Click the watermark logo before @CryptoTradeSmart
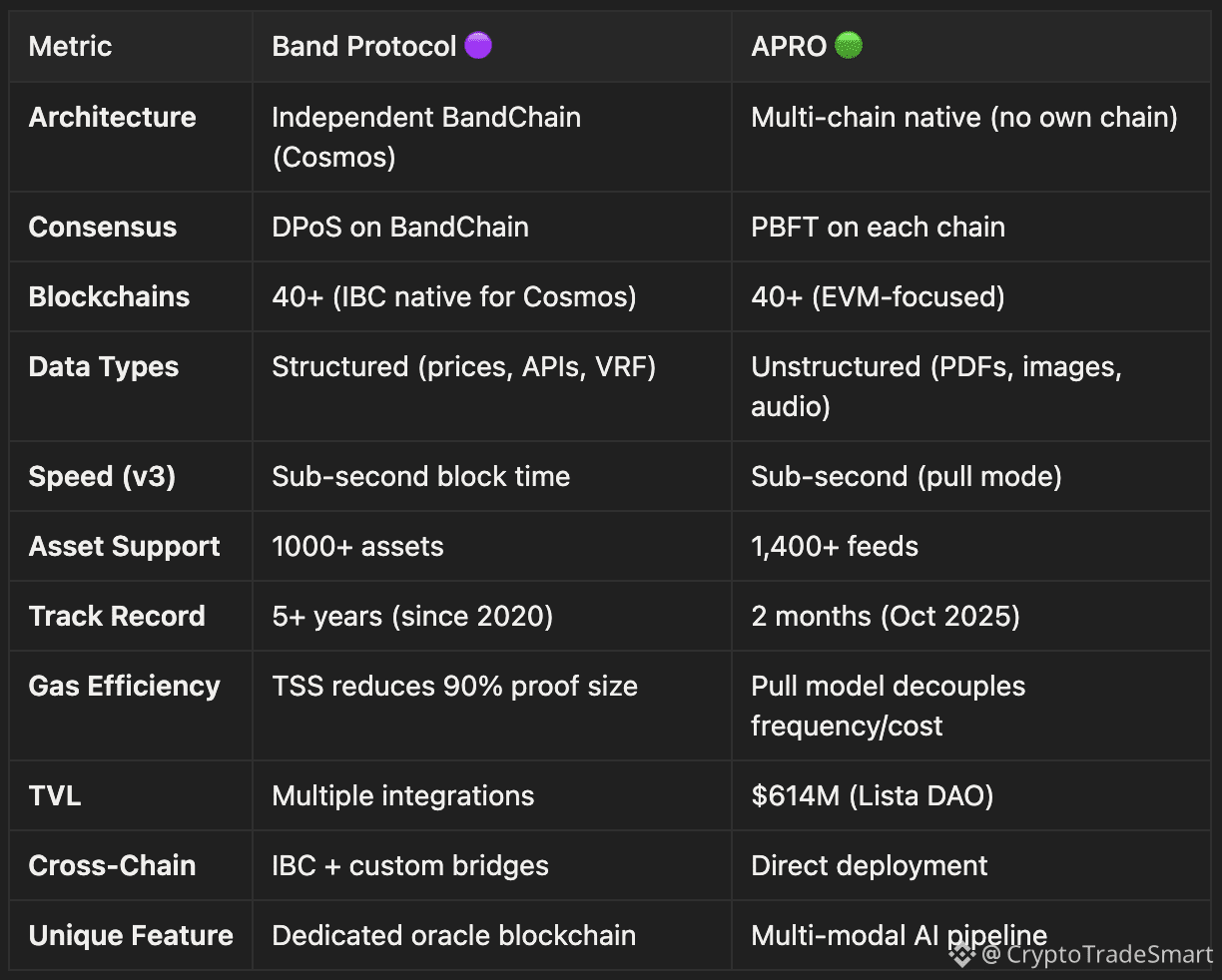 pos(961,955)
